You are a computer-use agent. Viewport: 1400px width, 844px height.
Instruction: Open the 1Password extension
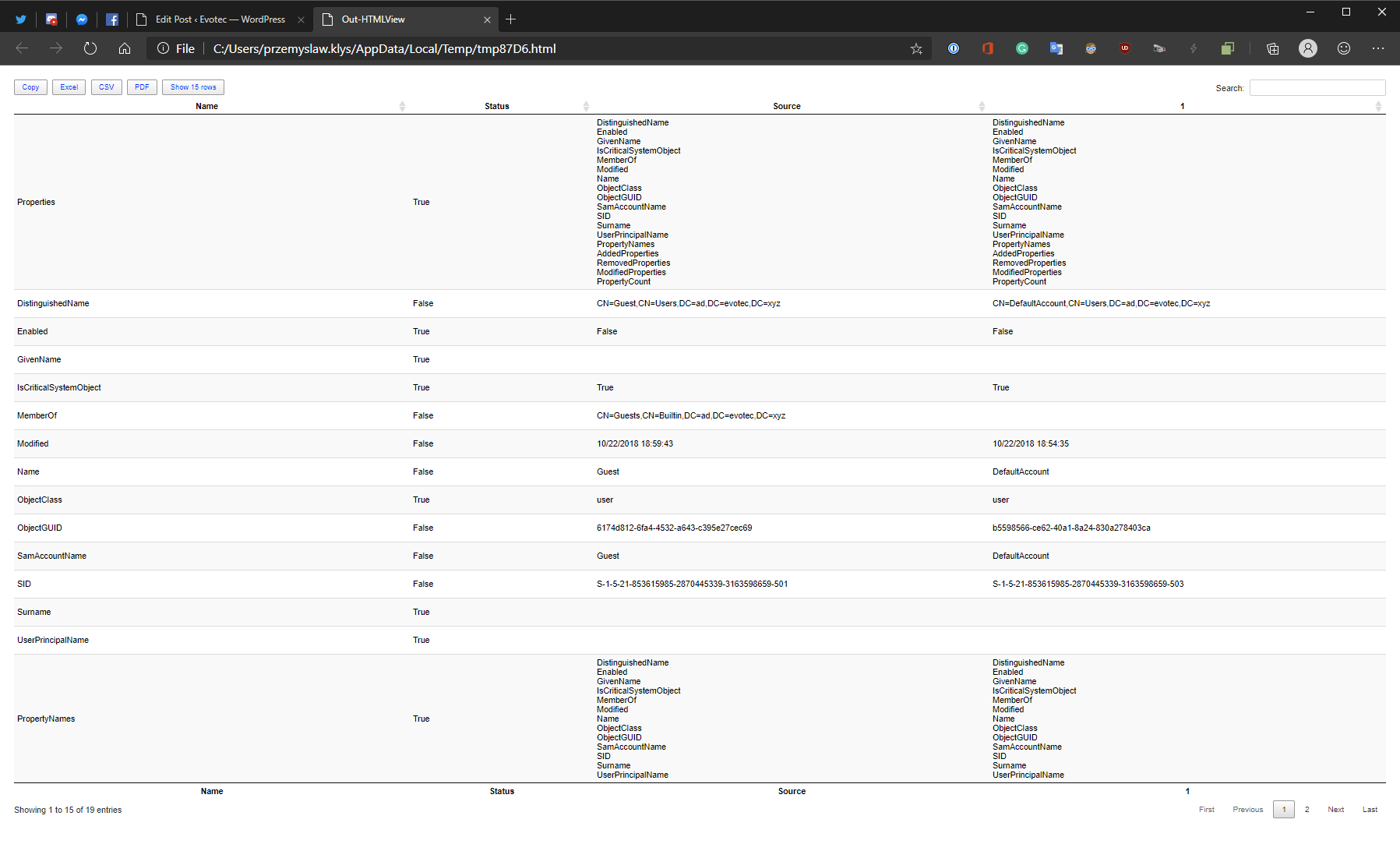click(954, 48)
